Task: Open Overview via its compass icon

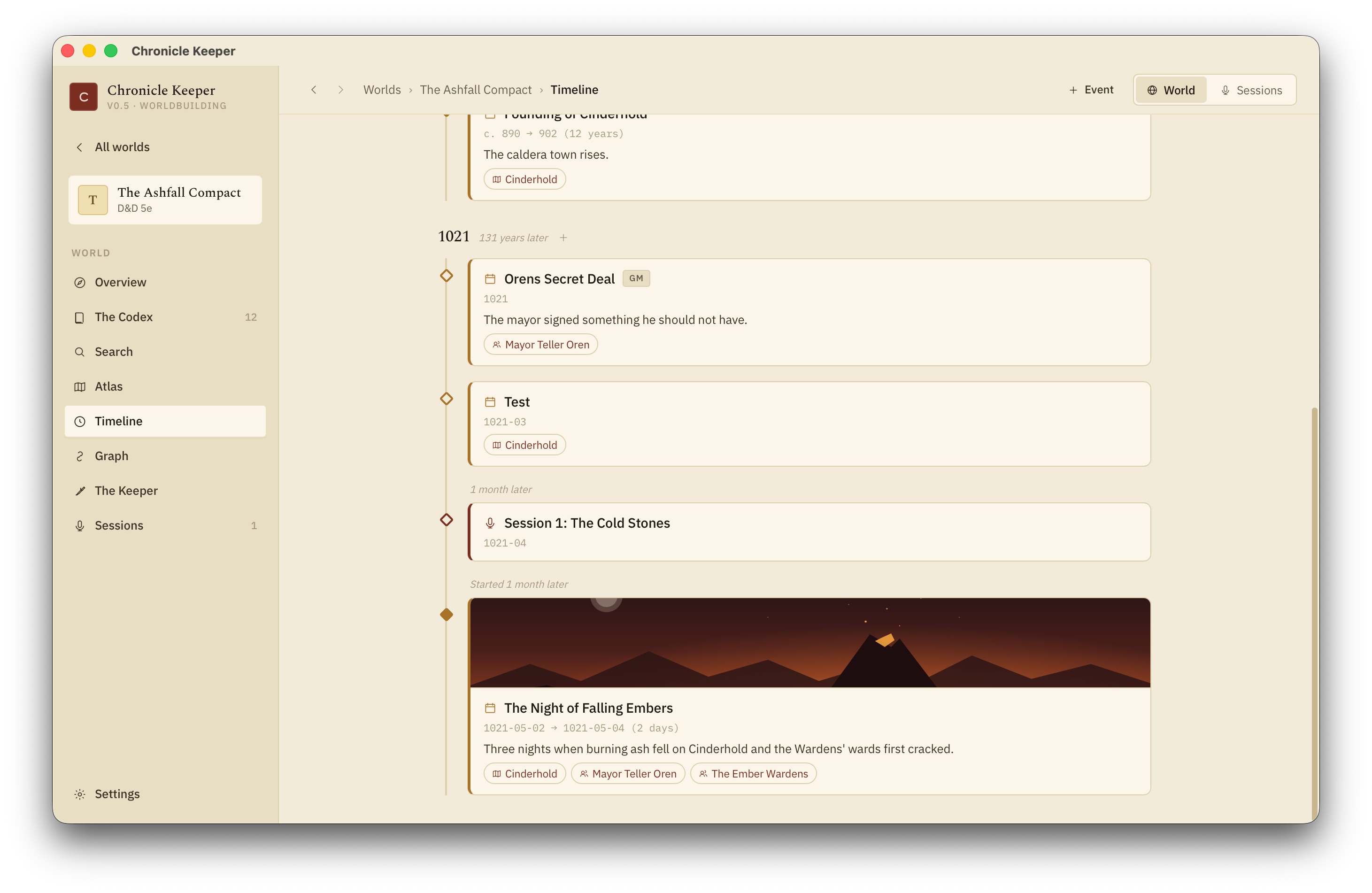Action: [79, 283]
